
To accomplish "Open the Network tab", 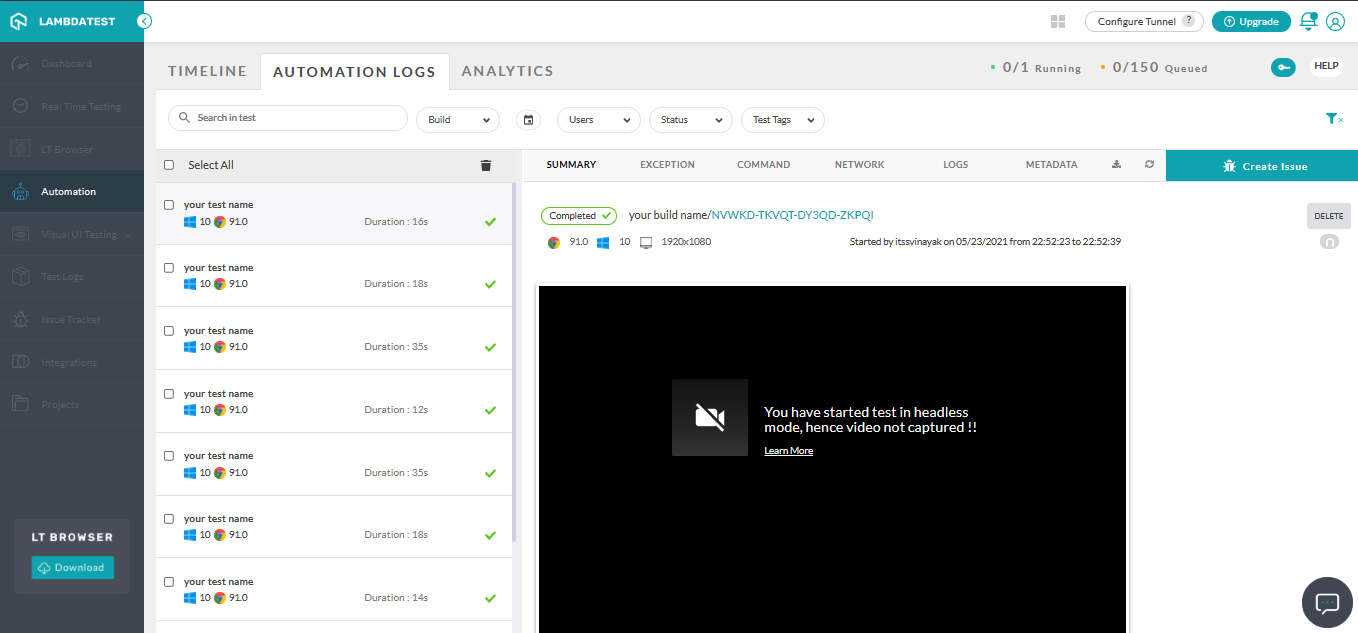I will [859, 165].
